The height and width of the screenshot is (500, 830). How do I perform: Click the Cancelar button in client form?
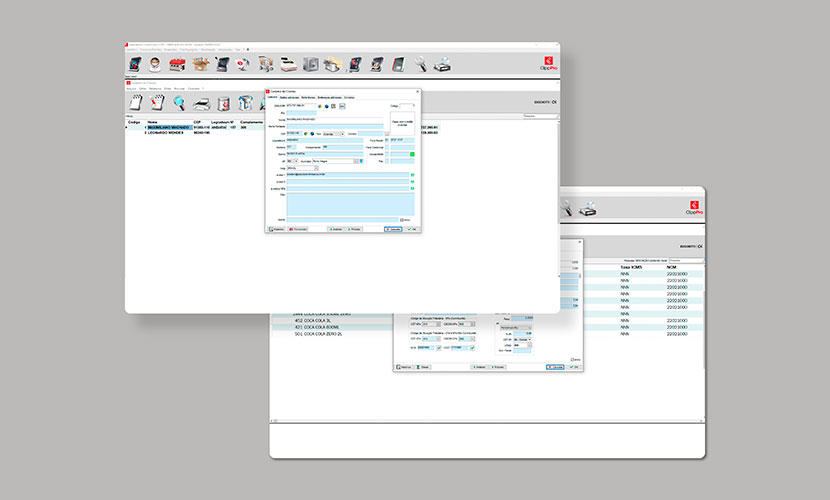pos(393,229)
